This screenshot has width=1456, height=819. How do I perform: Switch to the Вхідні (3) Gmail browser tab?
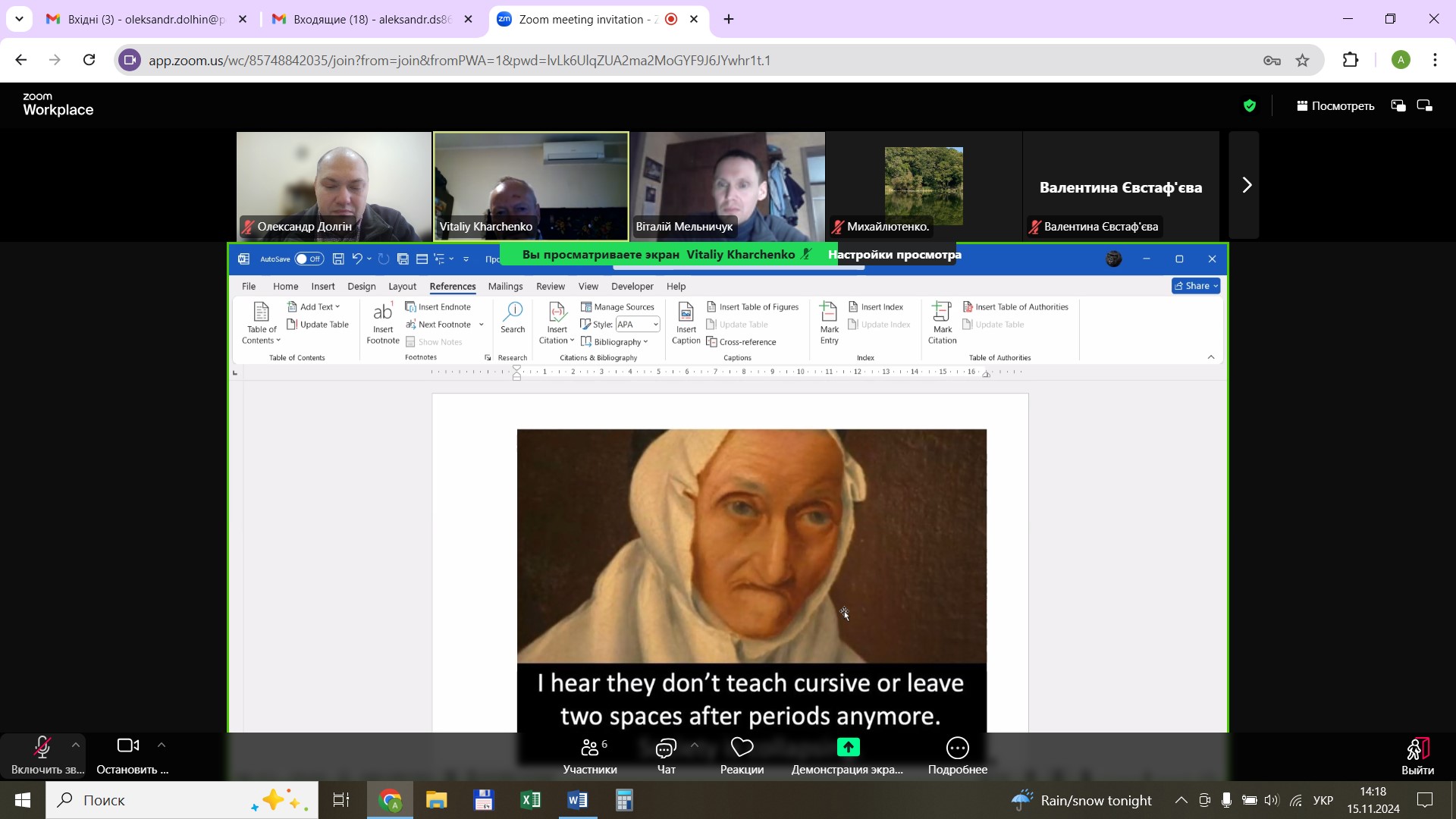[147, 20]
